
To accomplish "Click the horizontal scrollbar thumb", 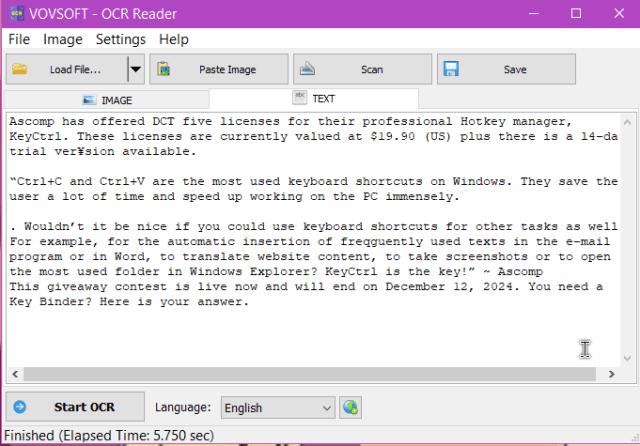I will pos(309,374).
